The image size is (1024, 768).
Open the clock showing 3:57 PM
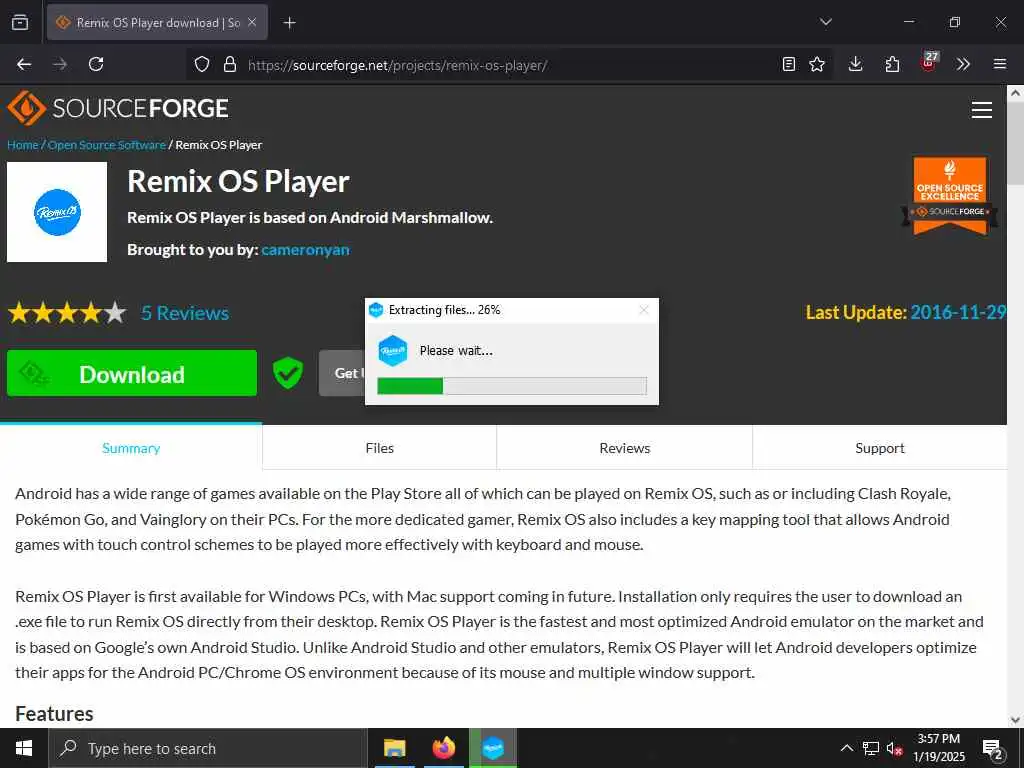939,748
